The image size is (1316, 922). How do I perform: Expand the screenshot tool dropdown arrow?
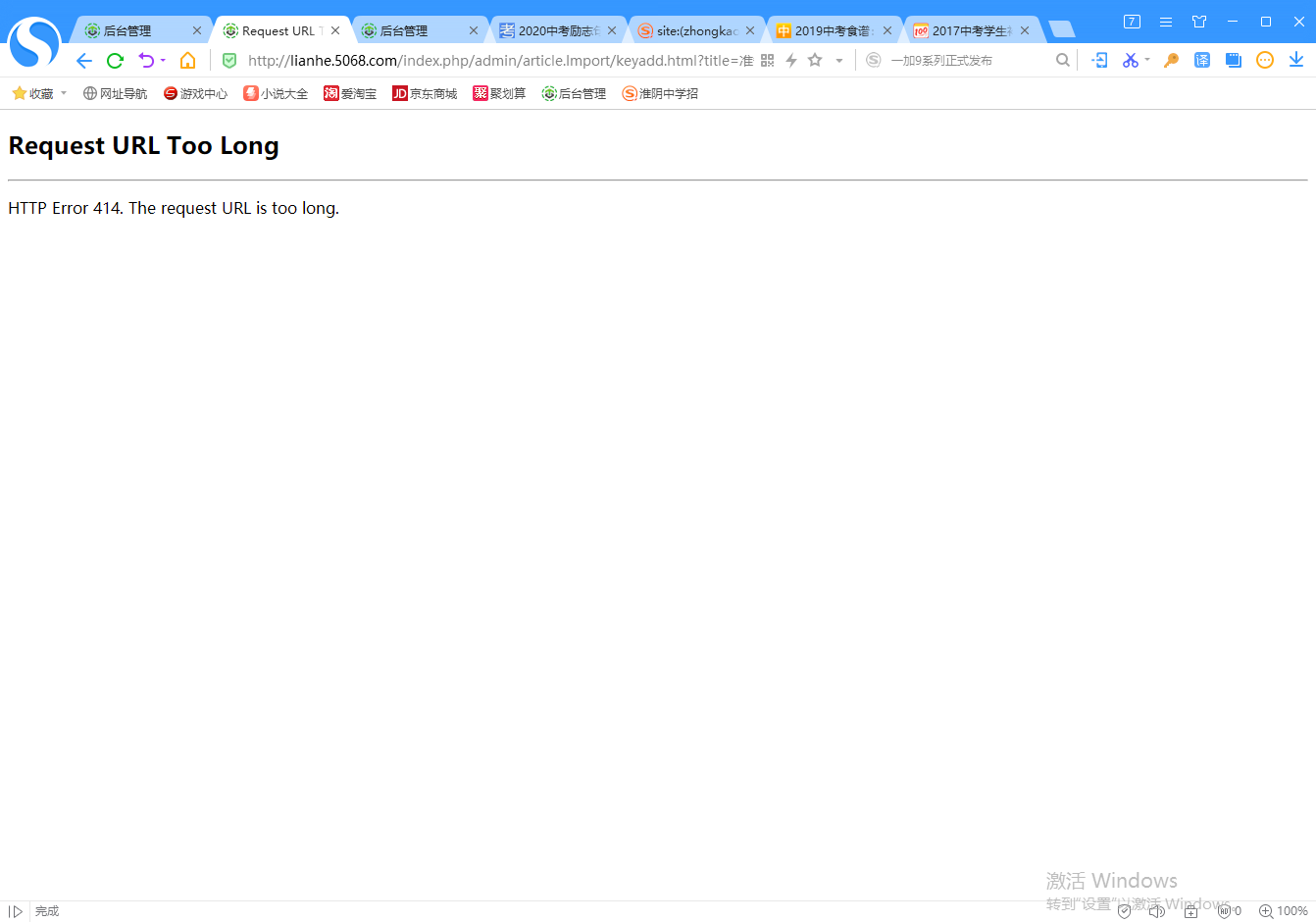[1147, 61]
